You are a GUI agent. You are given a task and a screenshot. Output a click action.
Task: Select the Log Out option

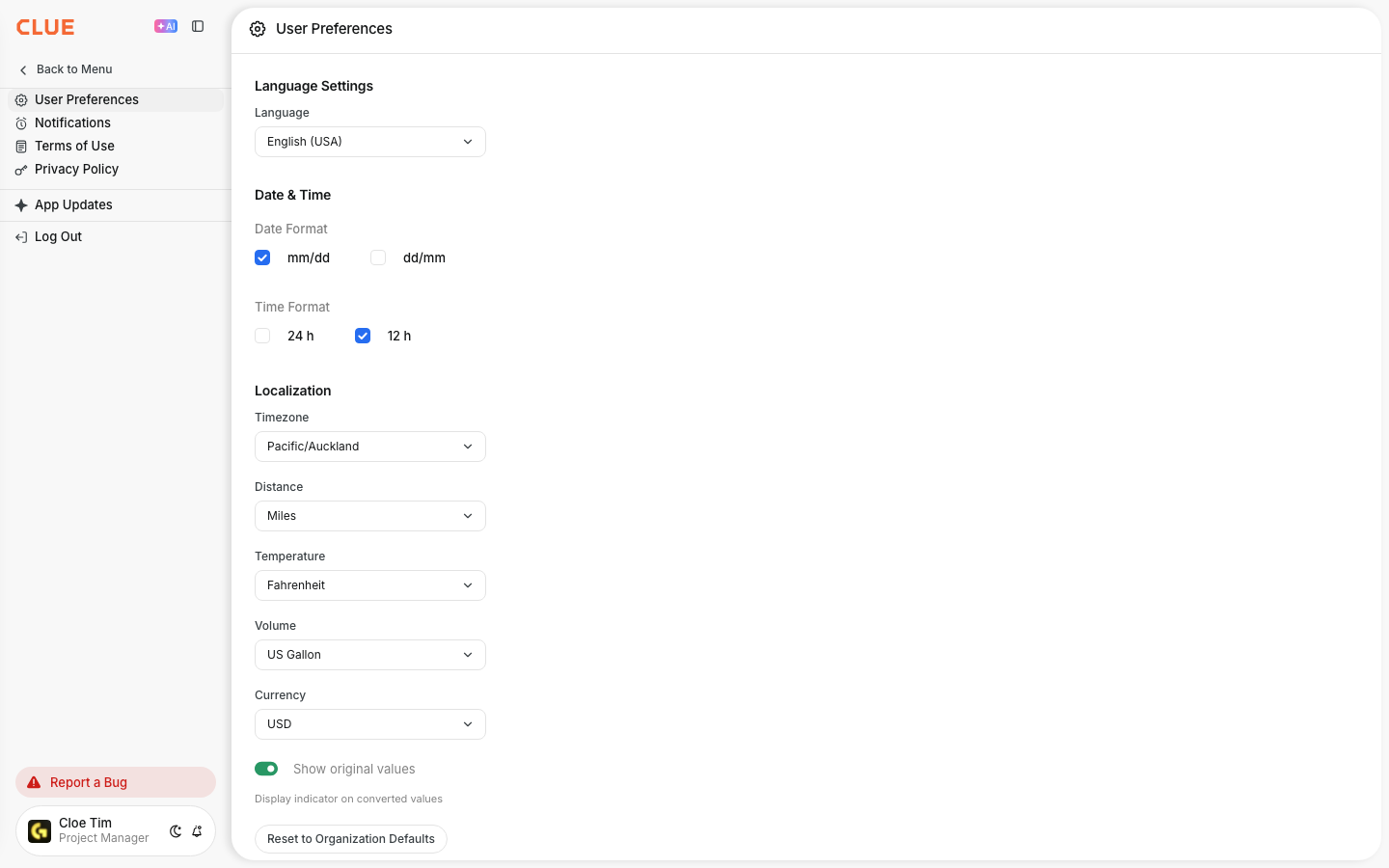pos(116,237)
